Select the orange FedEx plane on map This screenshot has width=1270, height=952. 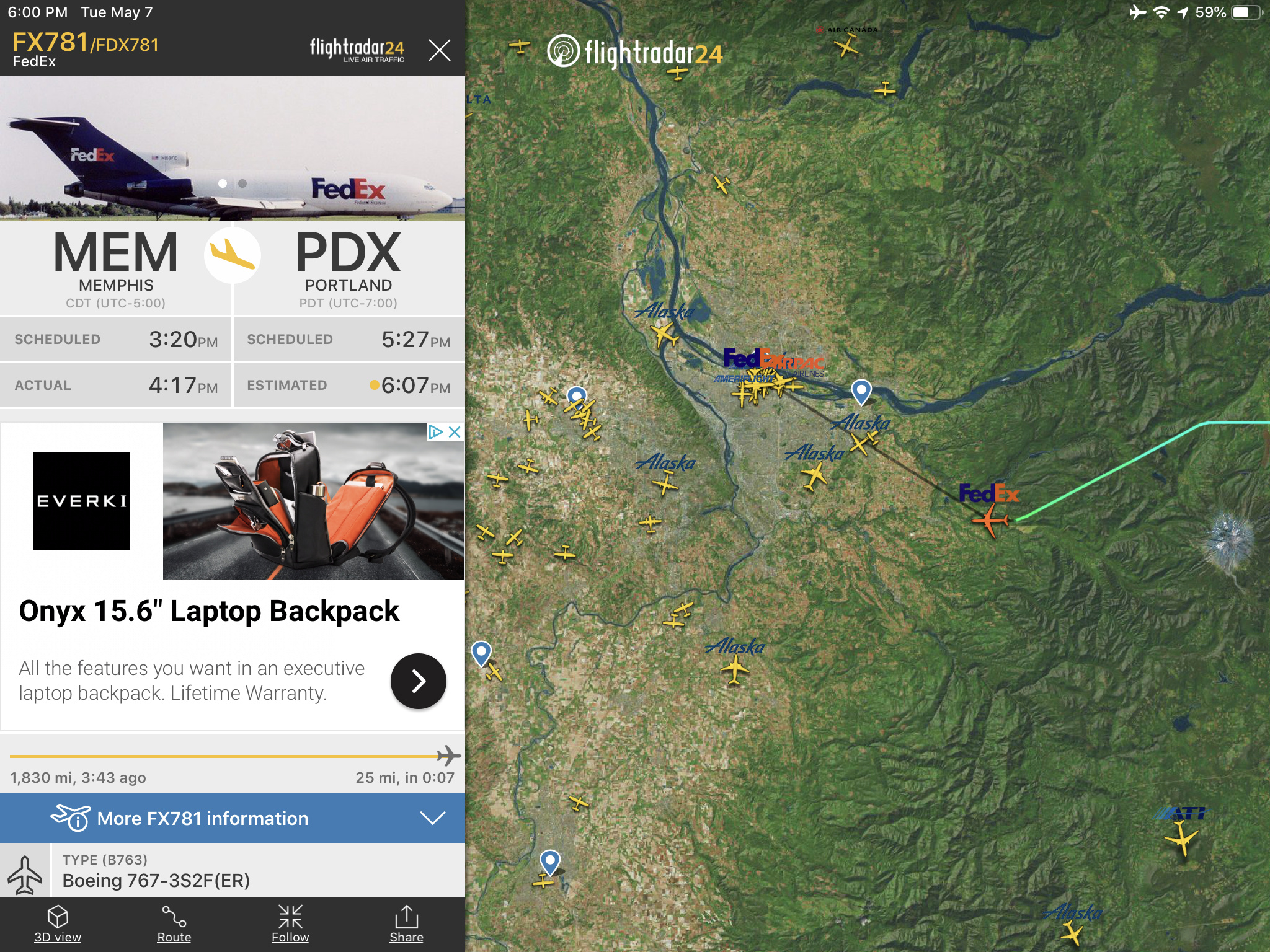[990, 519]
